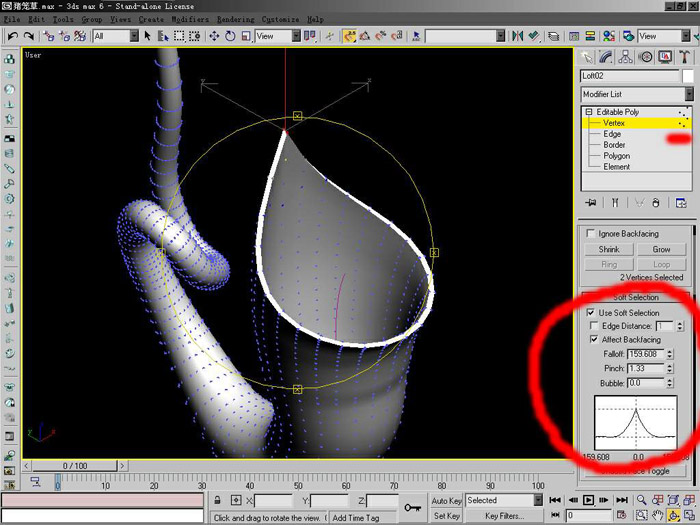
Task: Click the Loft02 object name field
Action: click(x=629, y=76)
